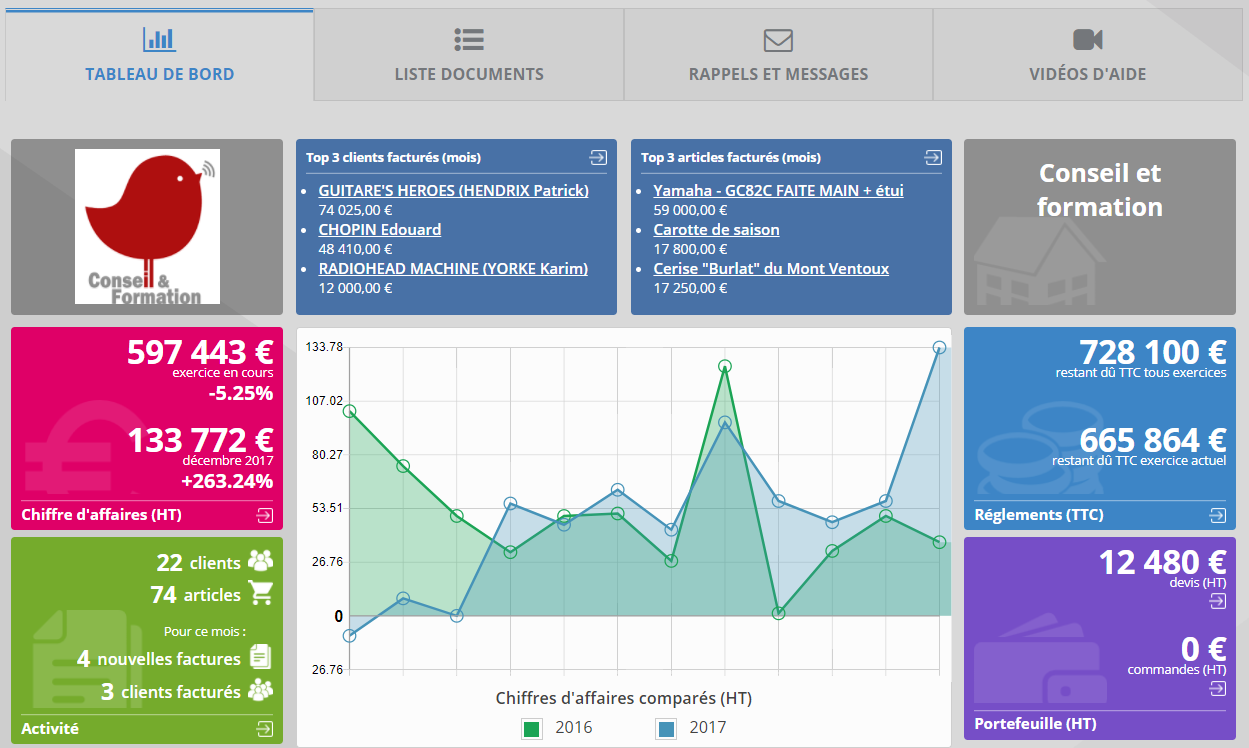
Task: Click the 3 clients facturés text
Action: coord(171,691)
